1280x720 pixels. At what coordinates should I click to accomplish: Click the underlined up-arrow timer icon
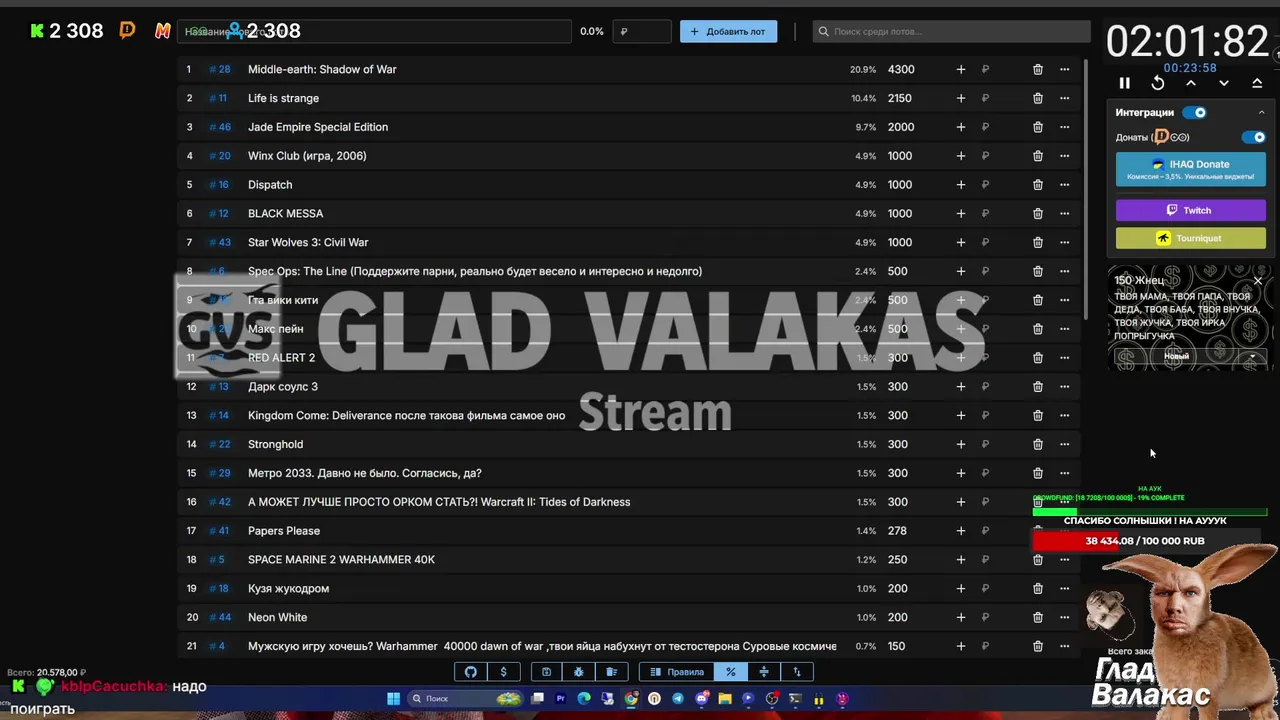click(x=1257, y=84)
